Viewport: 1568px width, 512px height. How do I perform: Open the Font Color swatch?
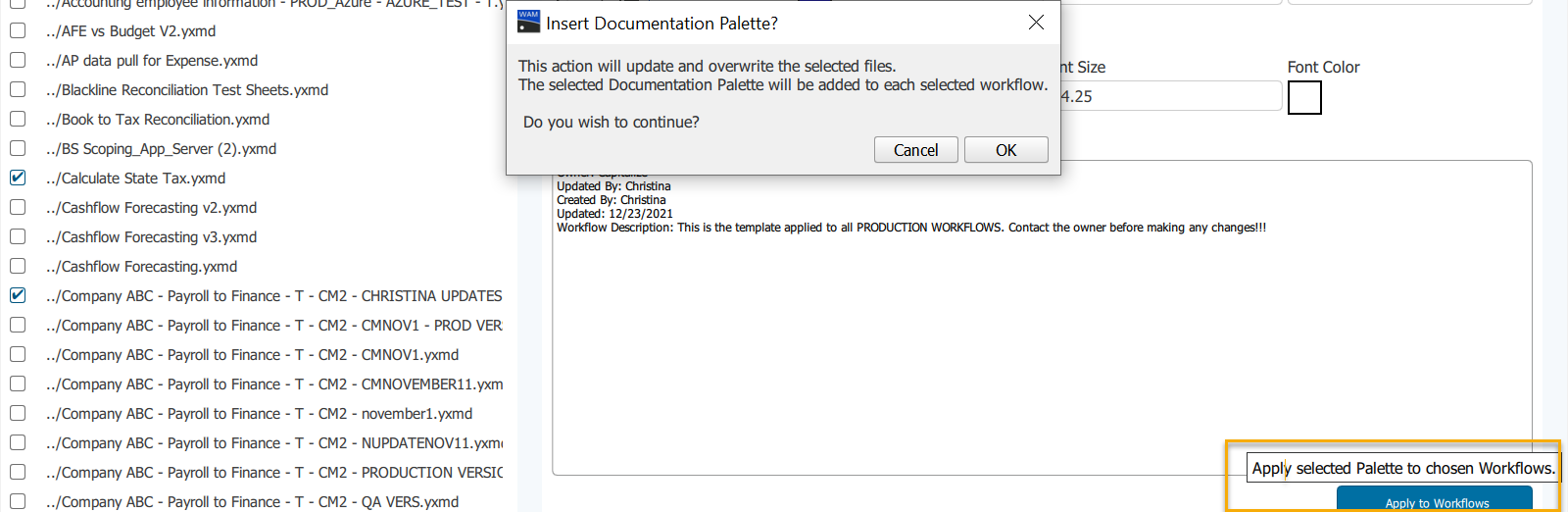click(x=1304, y=97)
